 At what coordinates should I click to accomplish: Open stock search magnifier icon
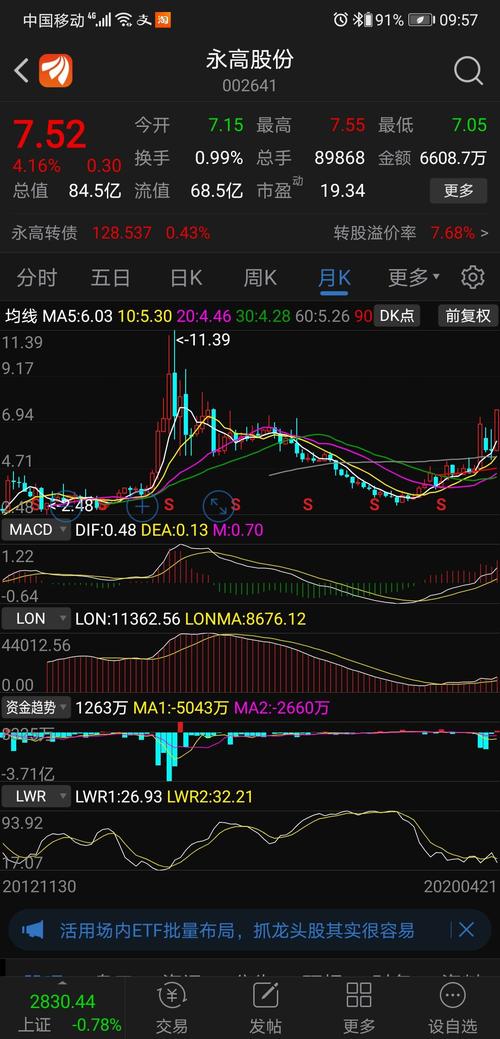(468, 70)
